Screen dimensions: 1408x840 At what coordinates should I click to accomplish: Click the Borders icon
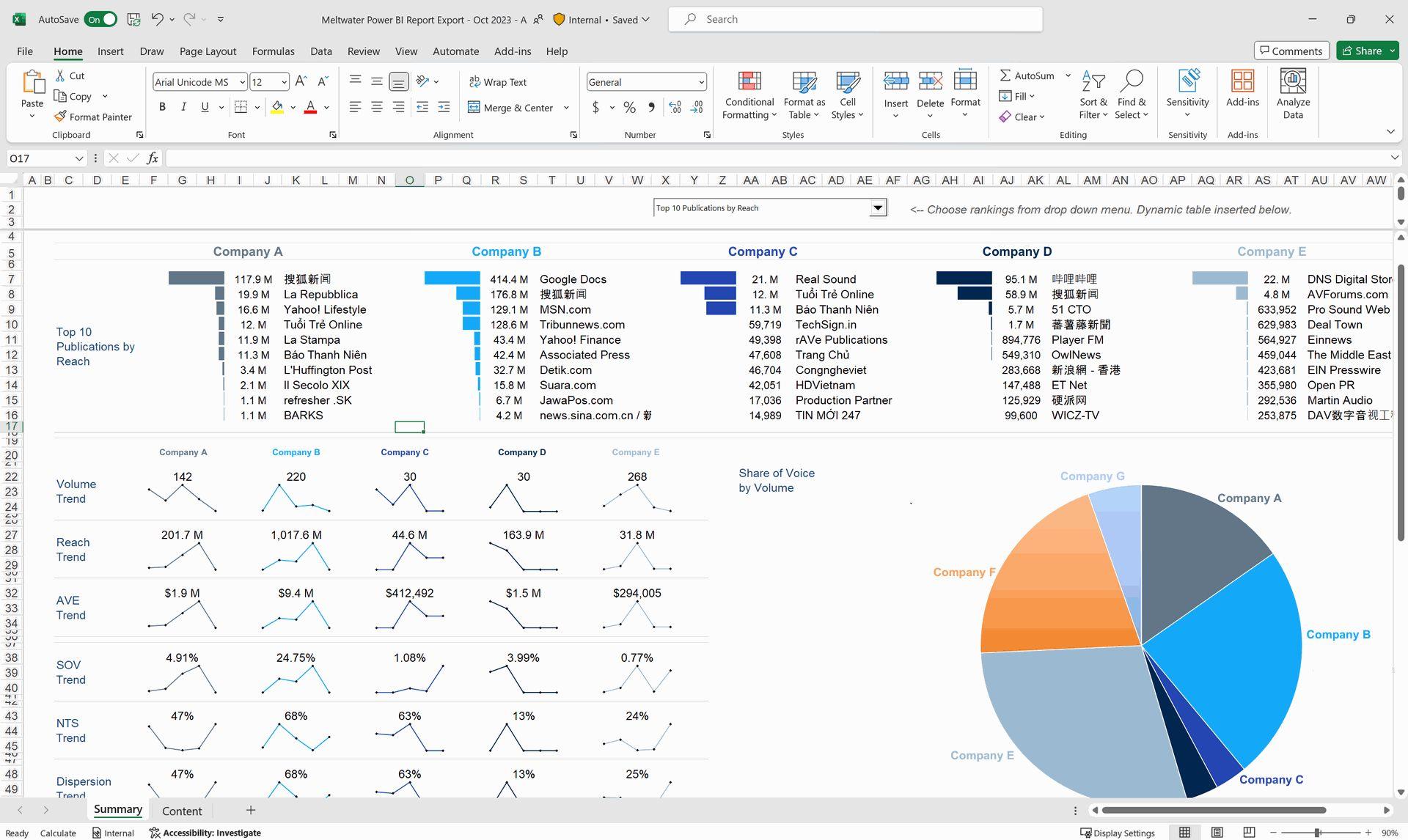pyautogui.click(x=241, y=107)
